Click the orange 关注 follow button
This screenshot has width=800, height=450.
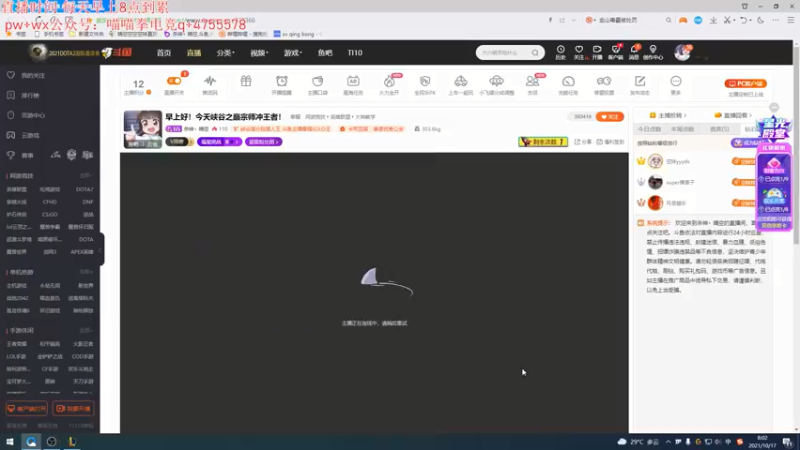tap(610, 117)
